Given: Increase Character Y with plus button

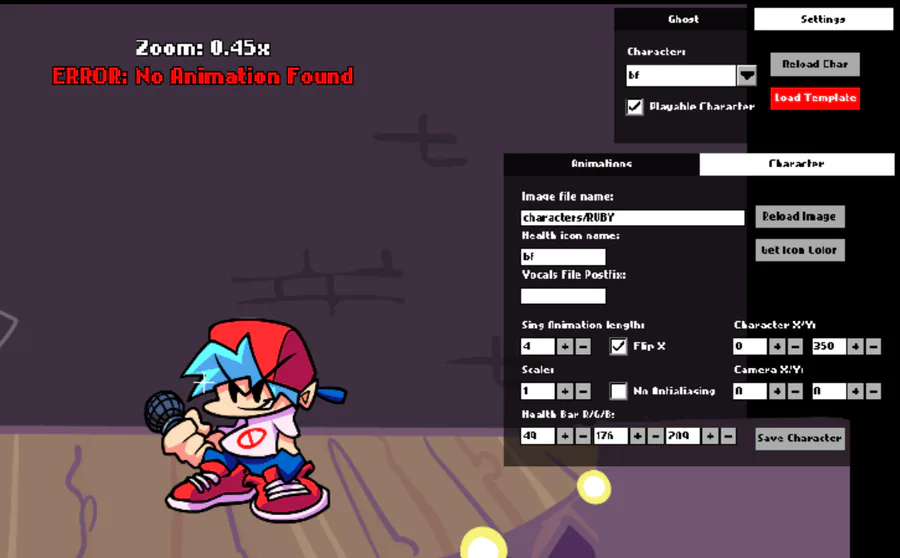Looking at the screenshot, I should click(855, 346).
